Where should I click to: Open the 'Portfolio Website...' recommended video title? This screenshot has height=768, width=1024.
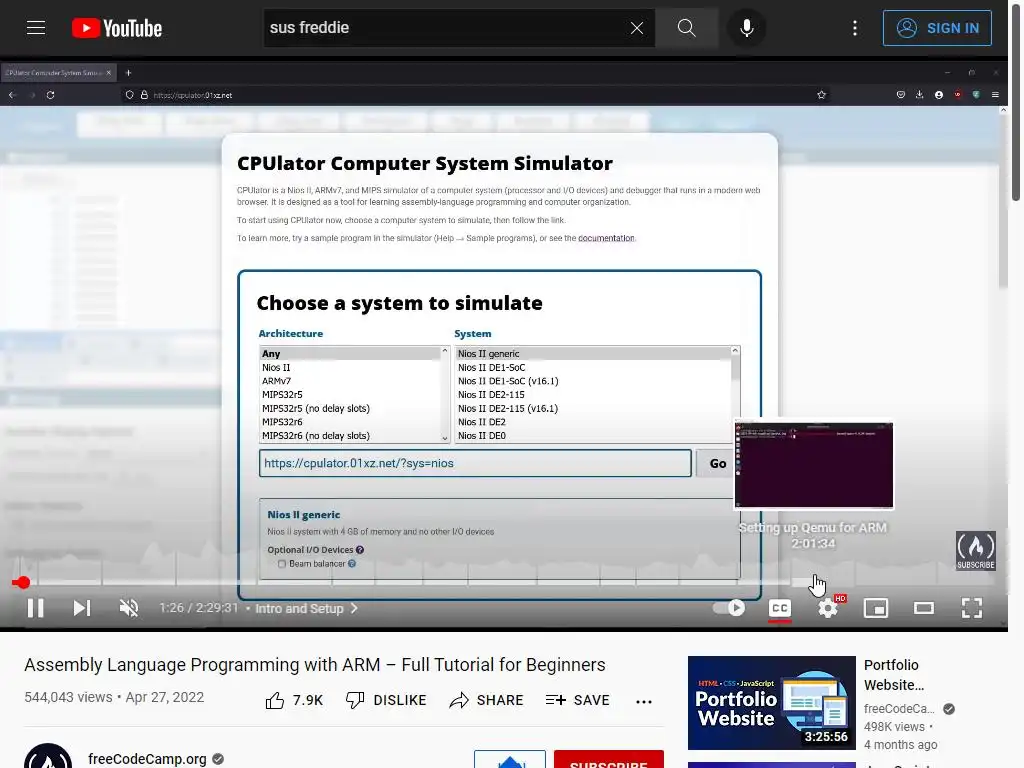(893, 675)
